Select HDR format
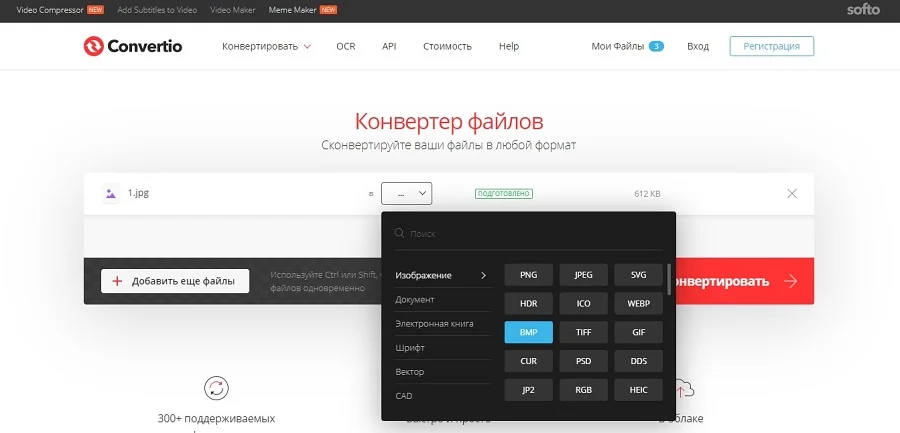 pos(529,303)
